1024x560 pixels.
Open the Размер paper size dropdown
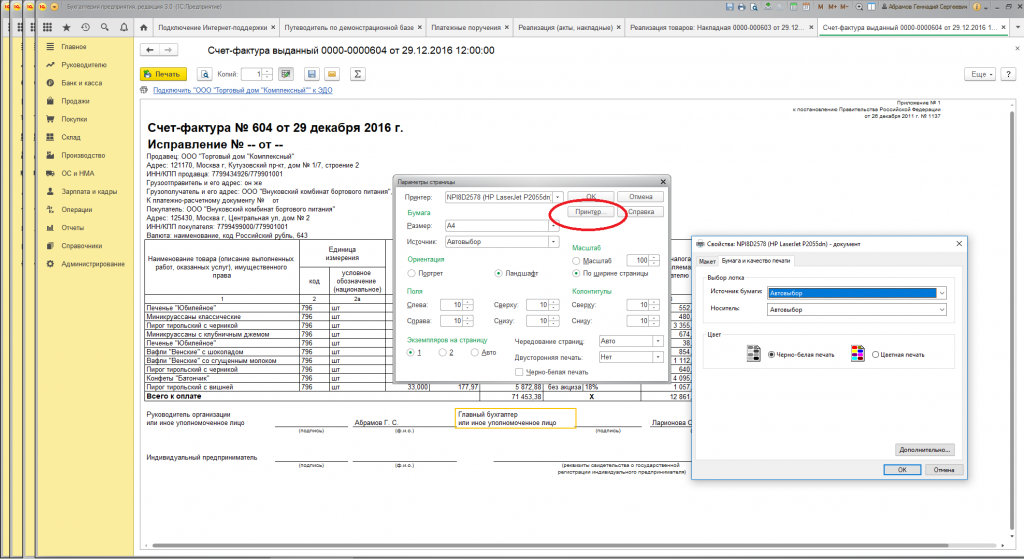pos(554,226)
